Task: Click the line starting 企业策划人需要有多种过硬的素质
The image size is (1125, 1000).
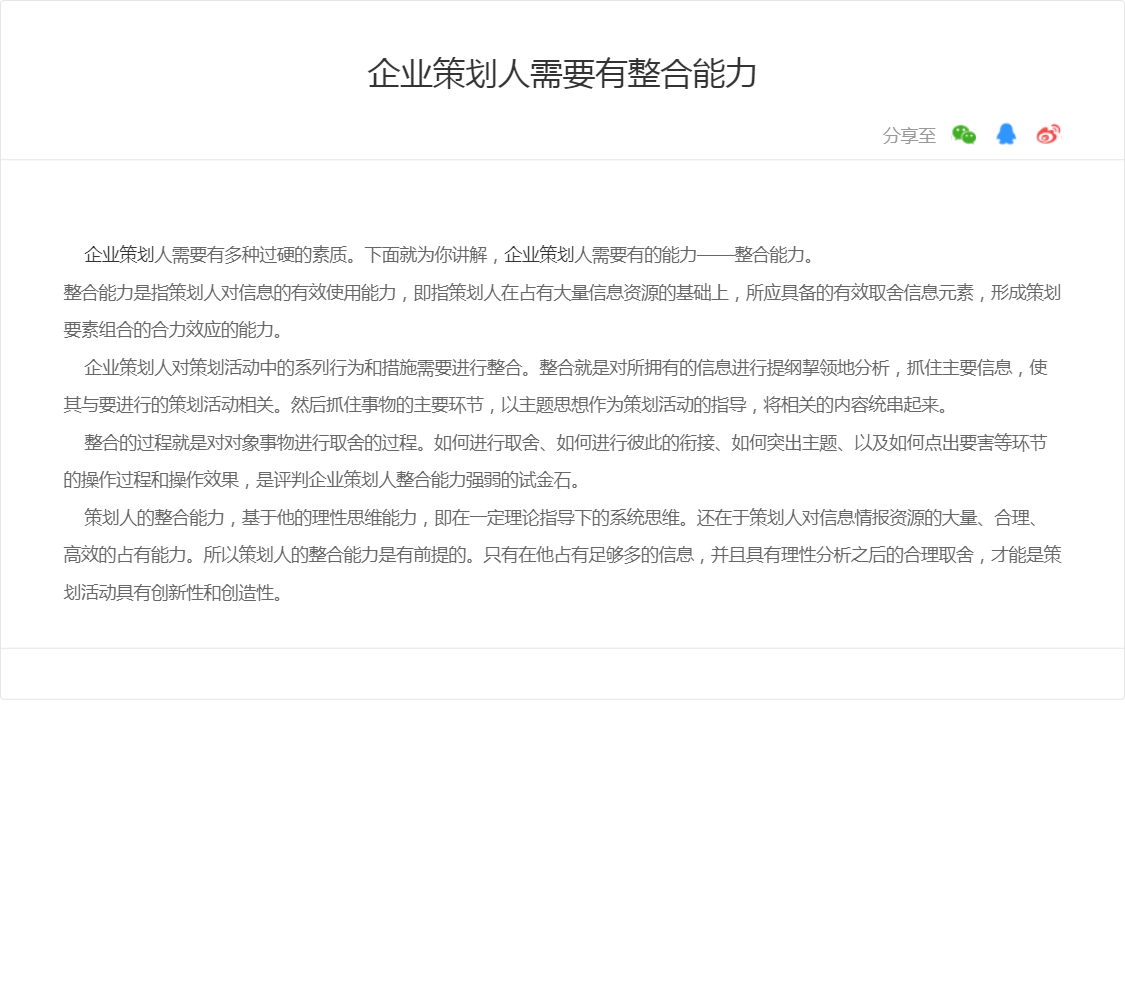Action: (450, 255)
